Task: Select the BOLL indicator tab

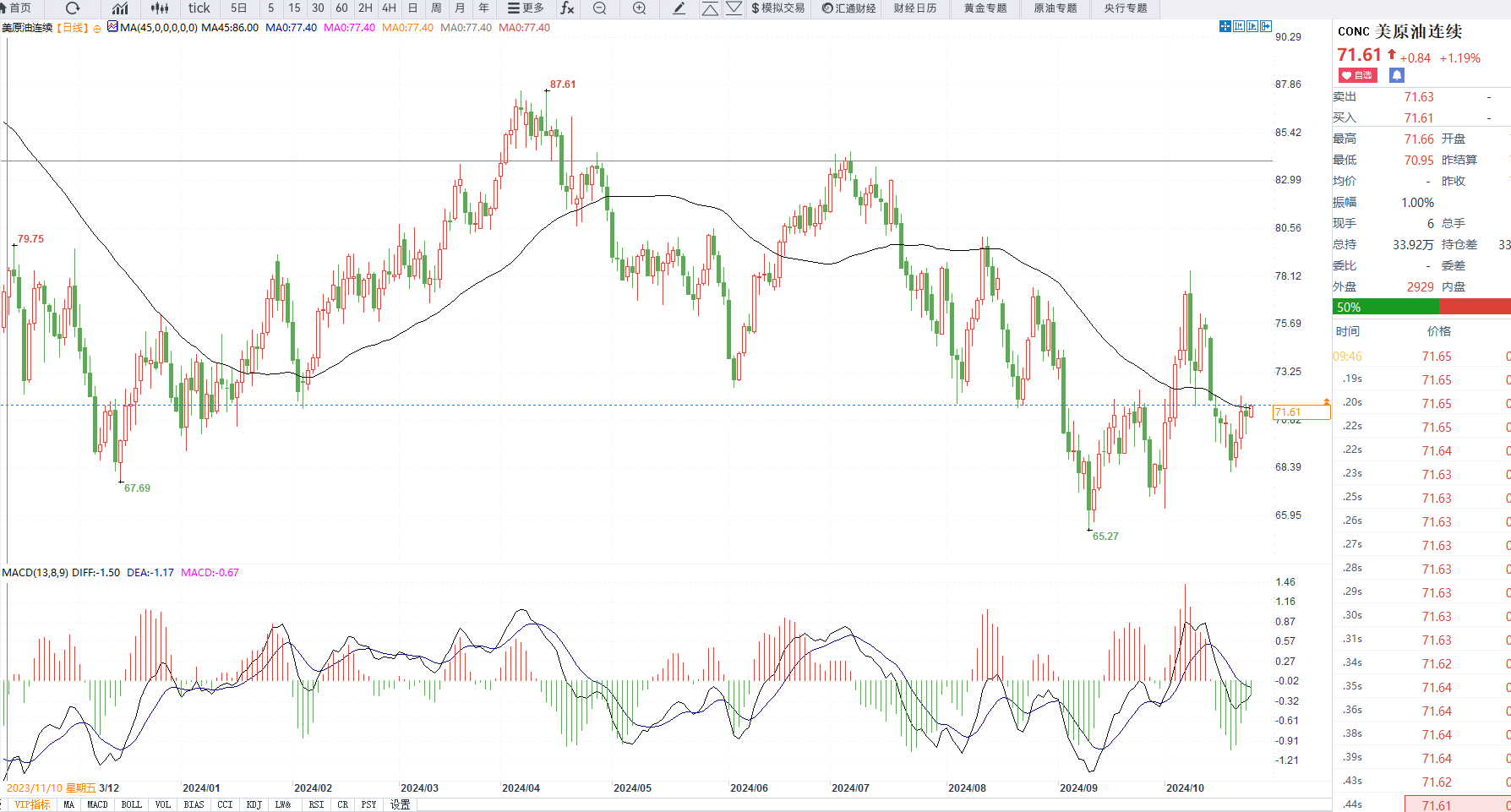Action: (x=131, y=804)
